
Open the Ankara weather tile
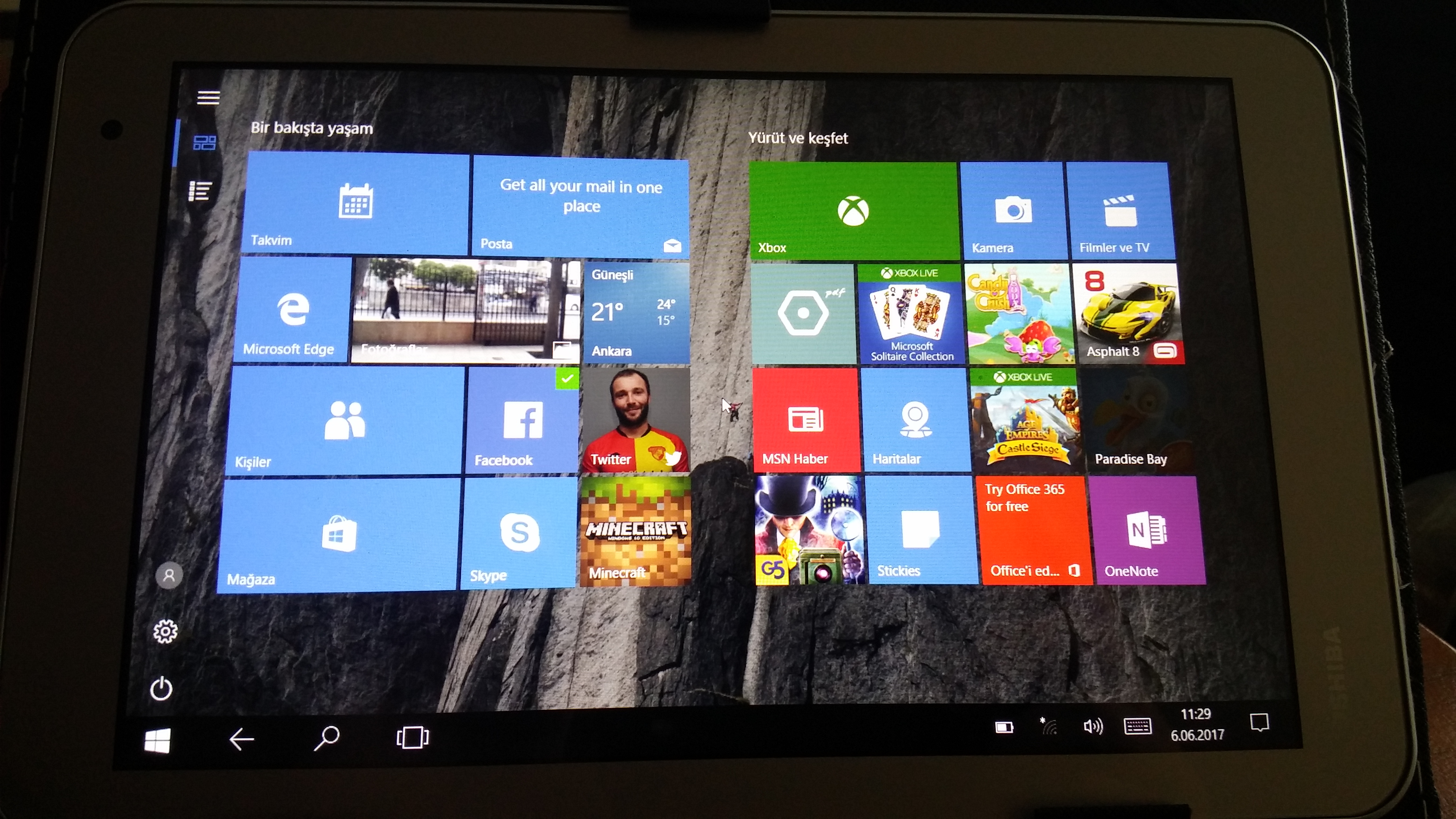(636, 313)
